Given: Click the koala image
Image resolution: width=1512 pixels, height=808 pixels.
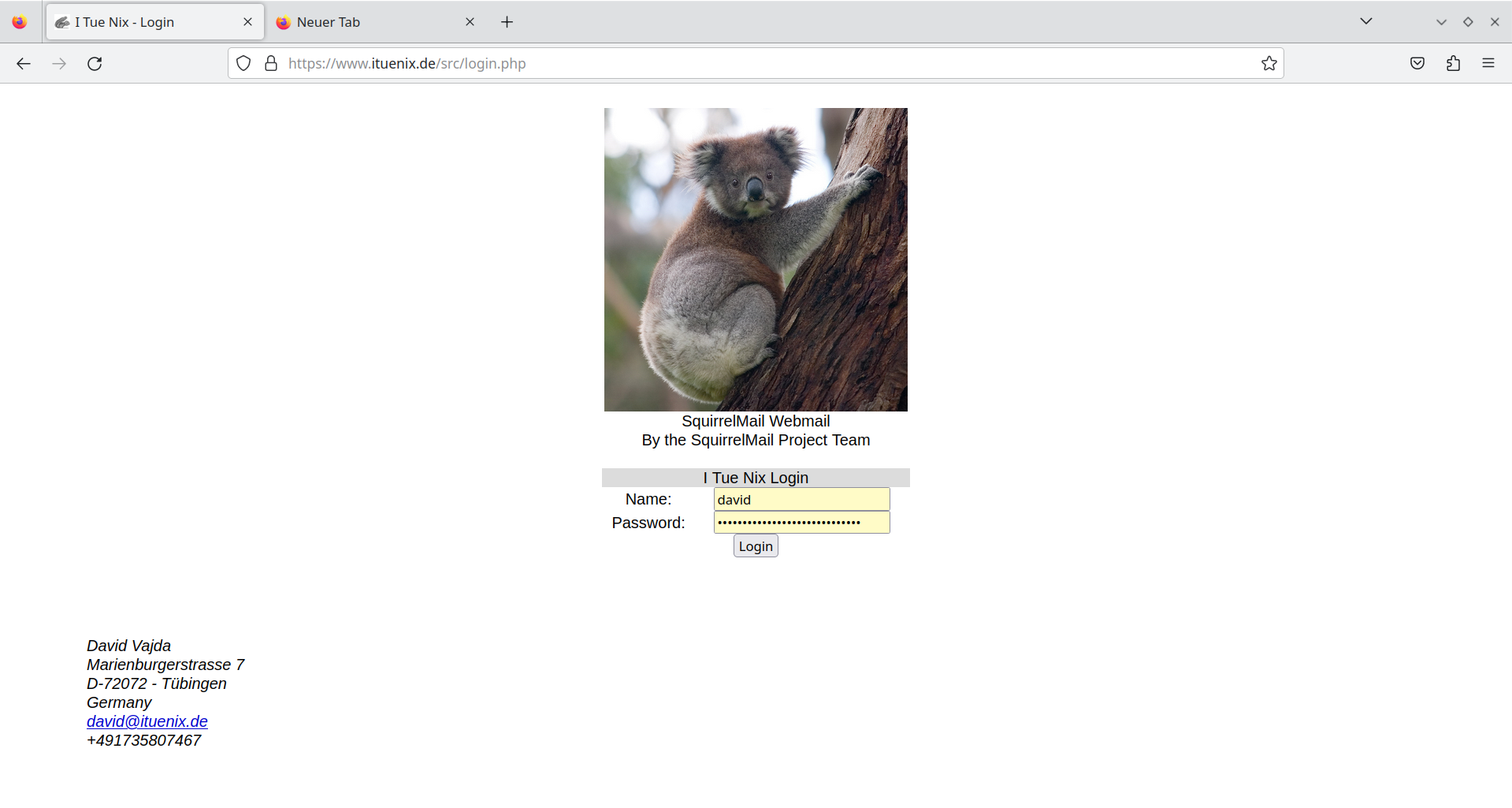Looking at the screenshot, I should tap(756, 259).
